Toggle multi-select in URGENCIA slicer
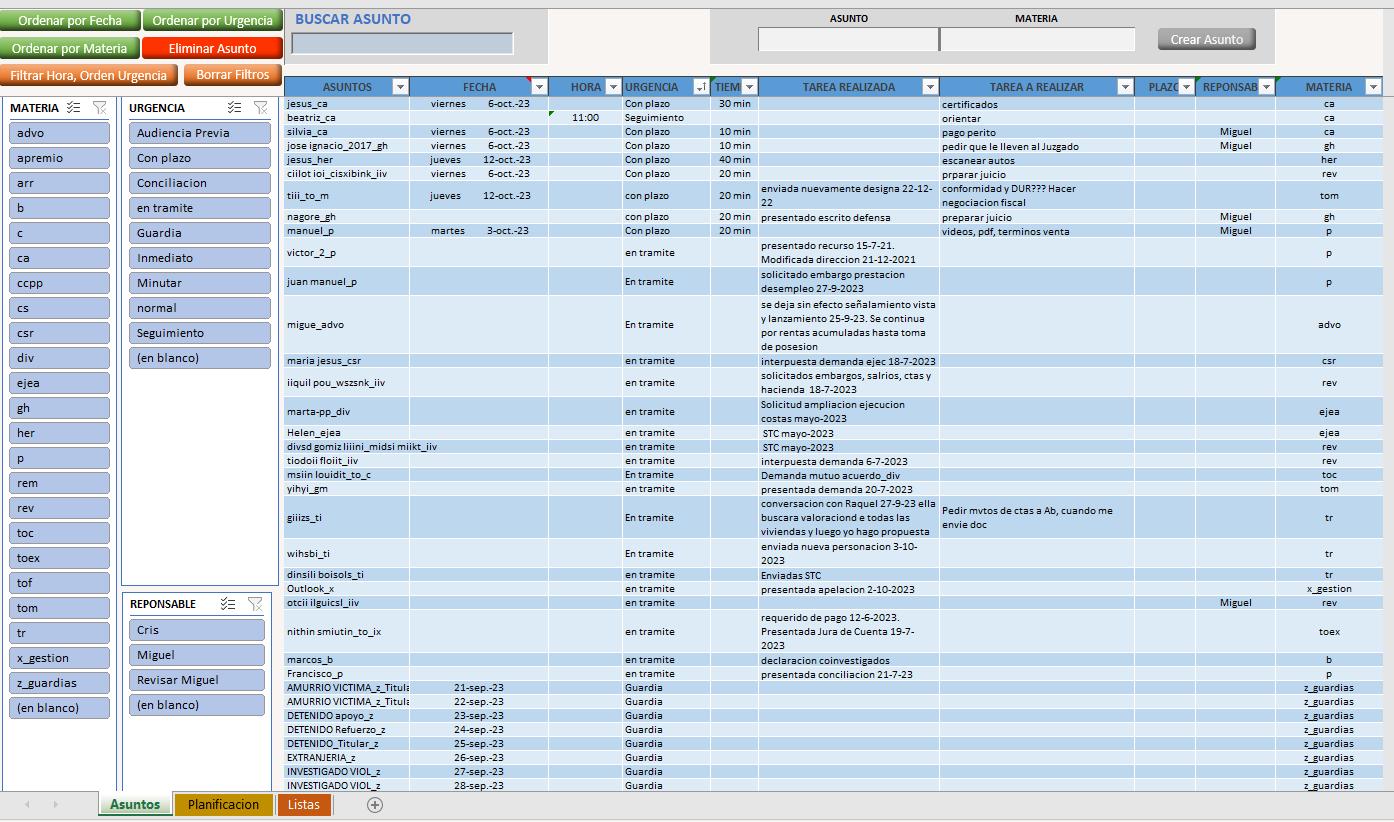Screen dimensions: 1394x822 click(234, 107)
